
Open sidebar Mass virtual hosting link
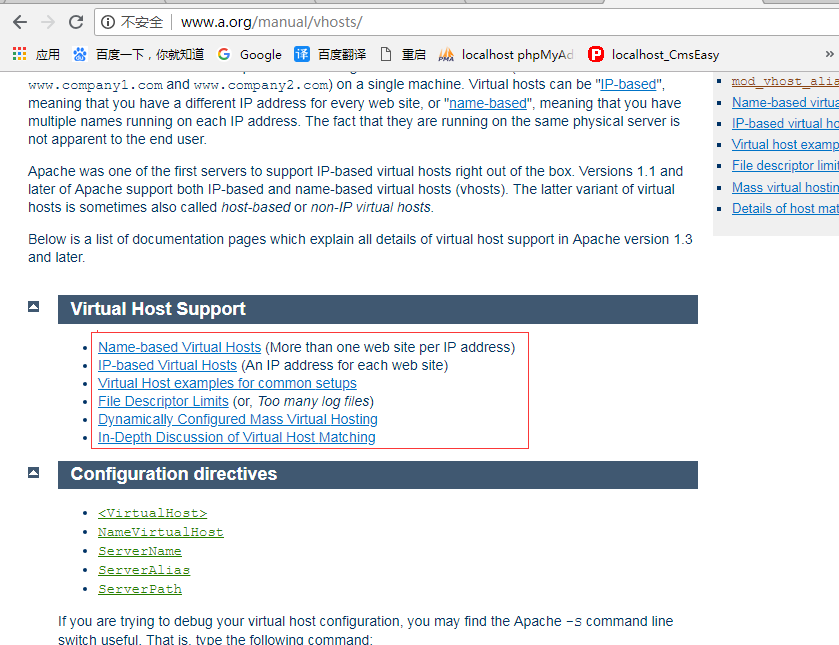coord(785,187)
